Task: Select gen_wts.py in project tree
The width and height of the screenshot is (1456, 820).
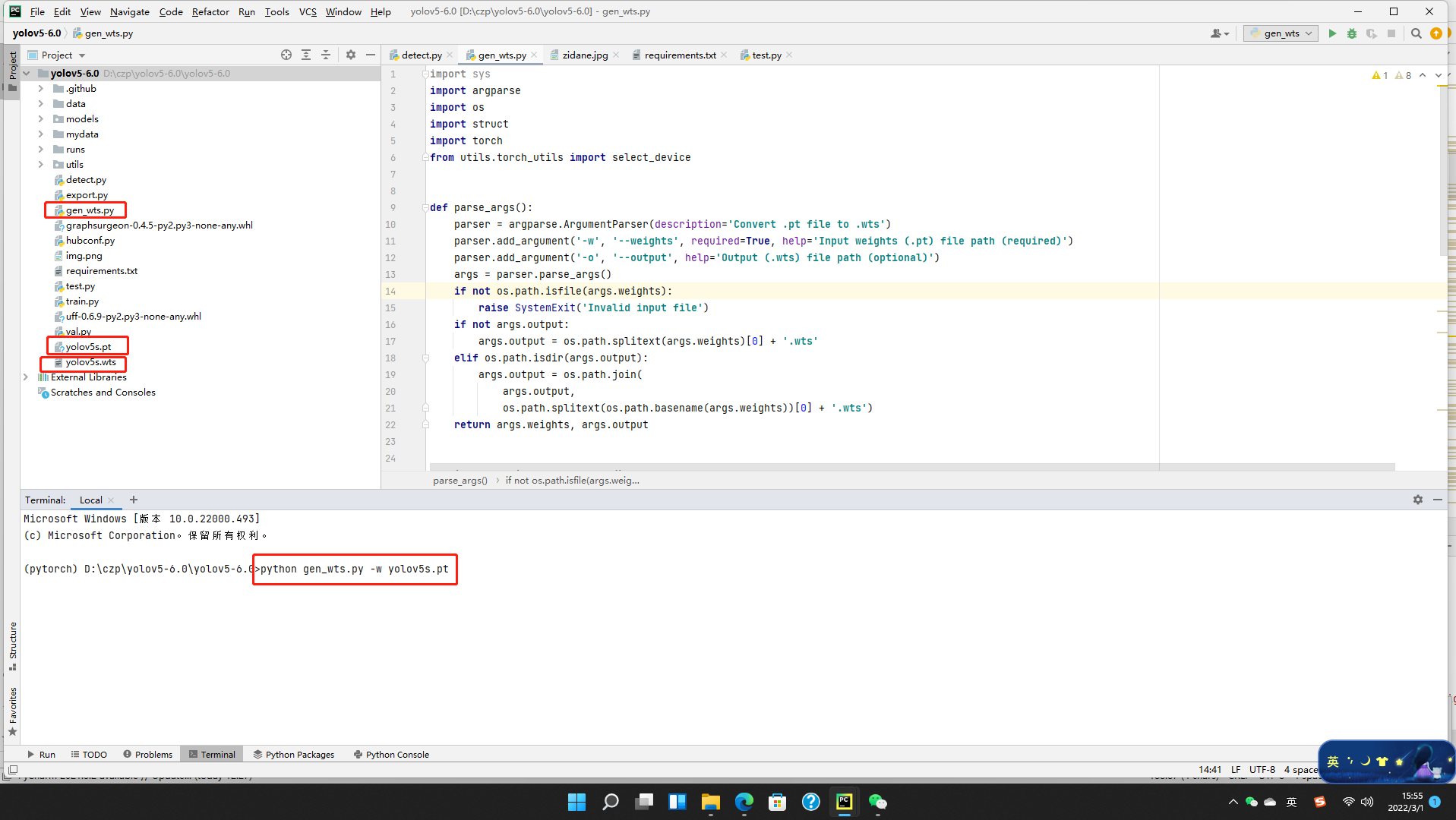Action: 90,210
